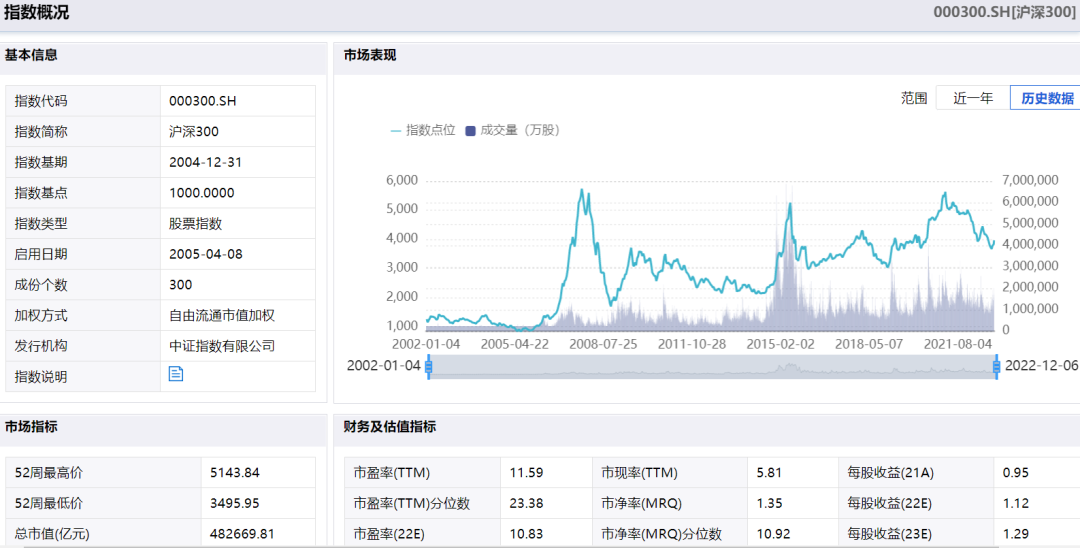Open the 指数说明 document icon
The height and width of the screenshot is (548, 1080).
[176, 374]
